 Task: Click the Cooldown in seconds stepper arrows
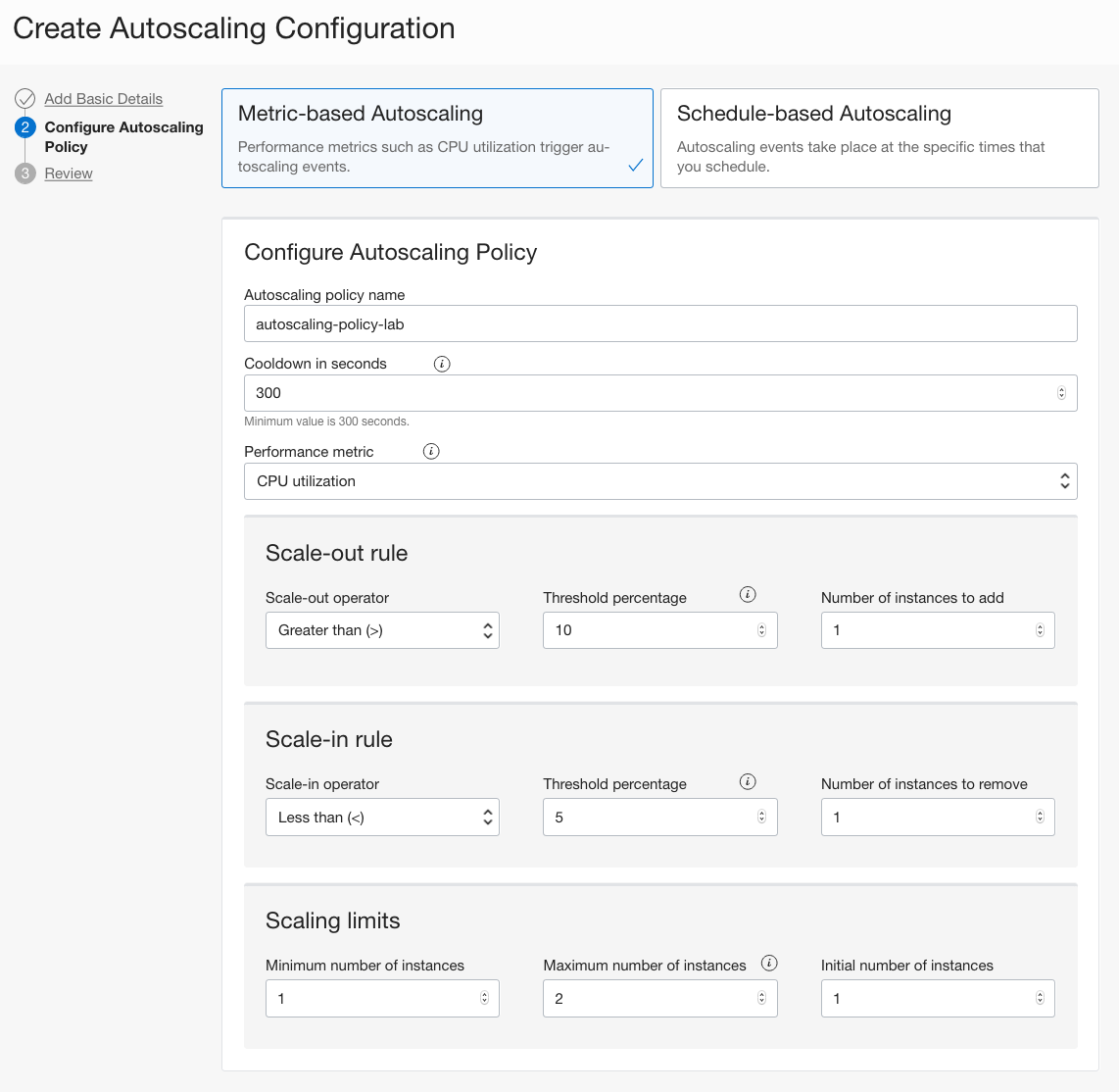[1061, 393]
